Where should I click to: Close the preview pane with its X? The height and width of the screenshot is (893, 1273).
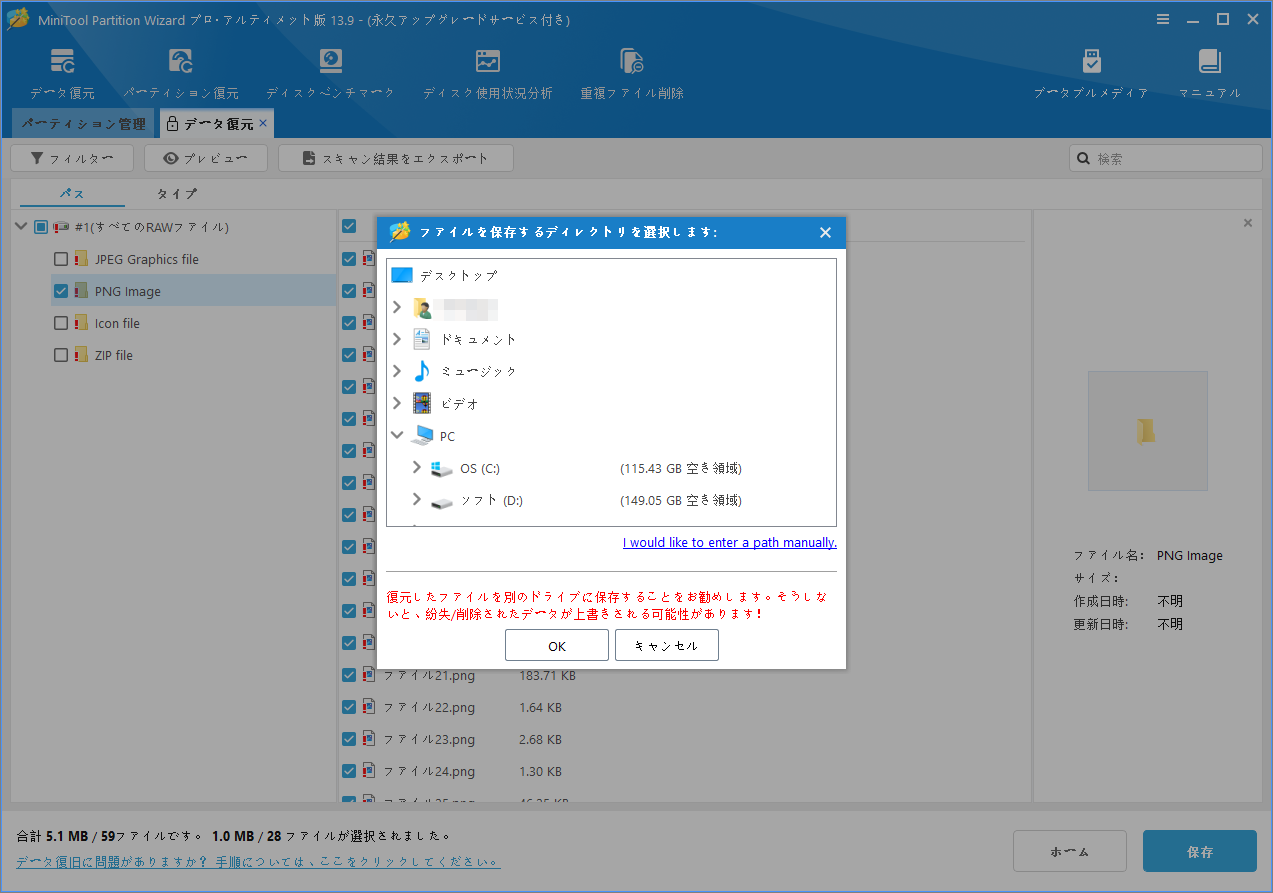1247,223
